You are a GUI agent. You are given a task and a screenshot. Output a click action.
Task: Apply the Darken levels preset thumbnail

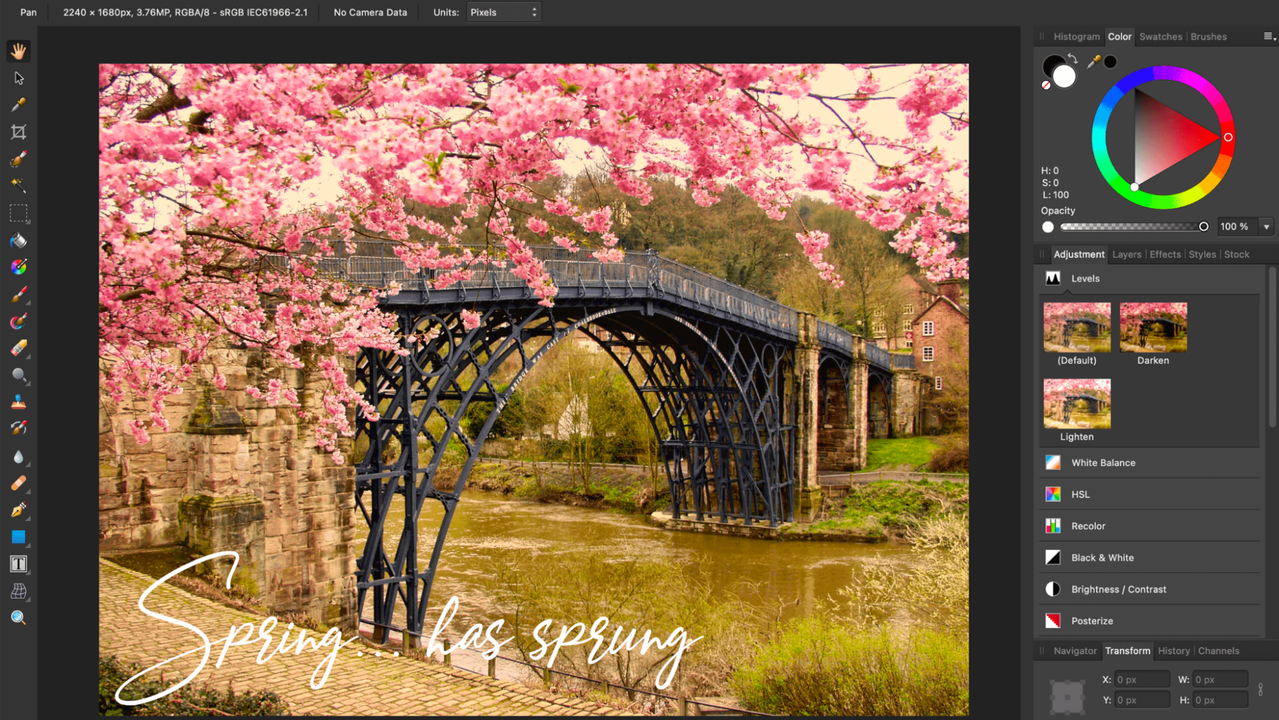[1153, 328]
